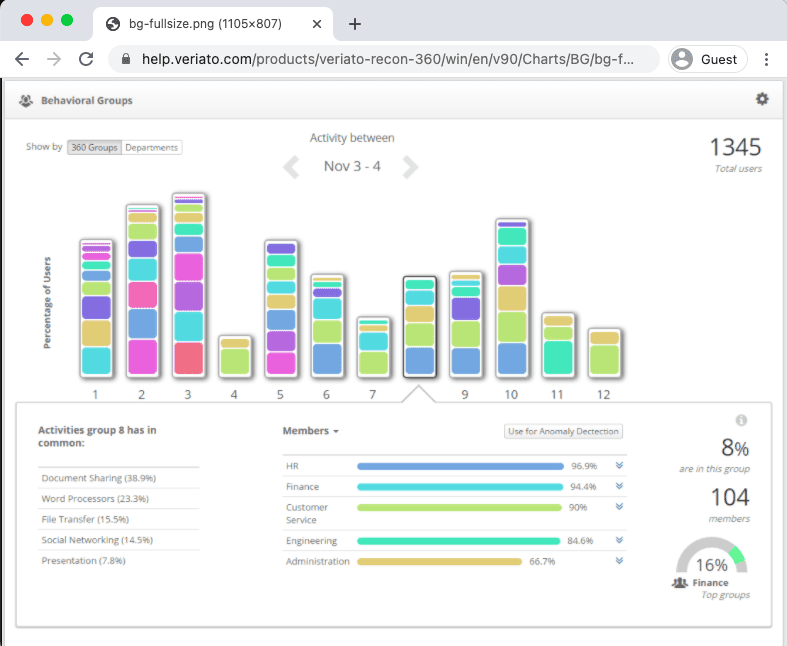Image resolution: width=787 pixels, height=646 pixels.
Task: Click the 8% in this group value
Action: (735, 447)
